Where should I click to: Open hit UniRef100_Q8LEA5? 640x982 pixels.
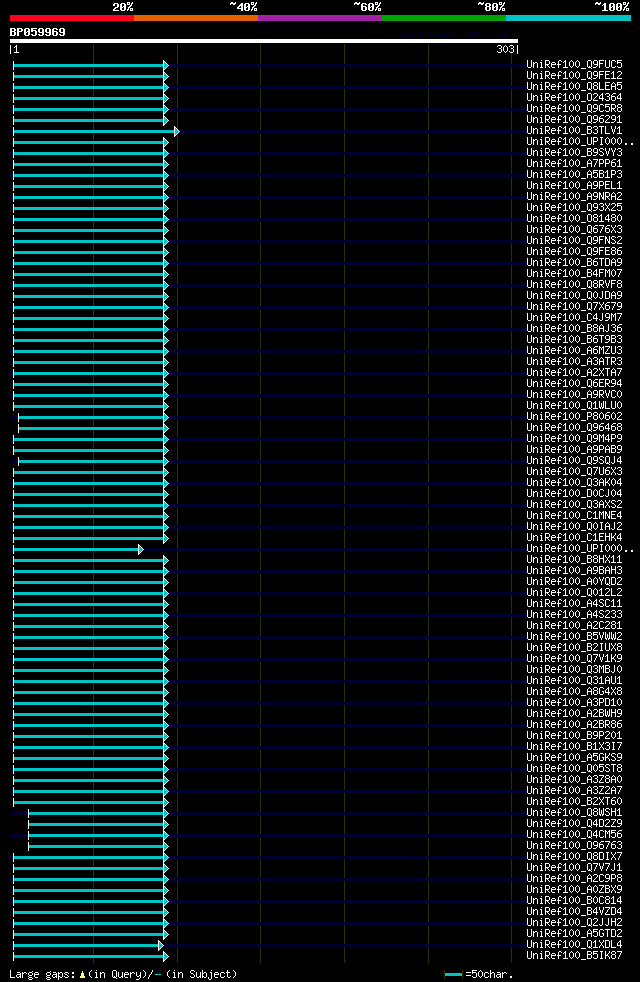(574, 86)
